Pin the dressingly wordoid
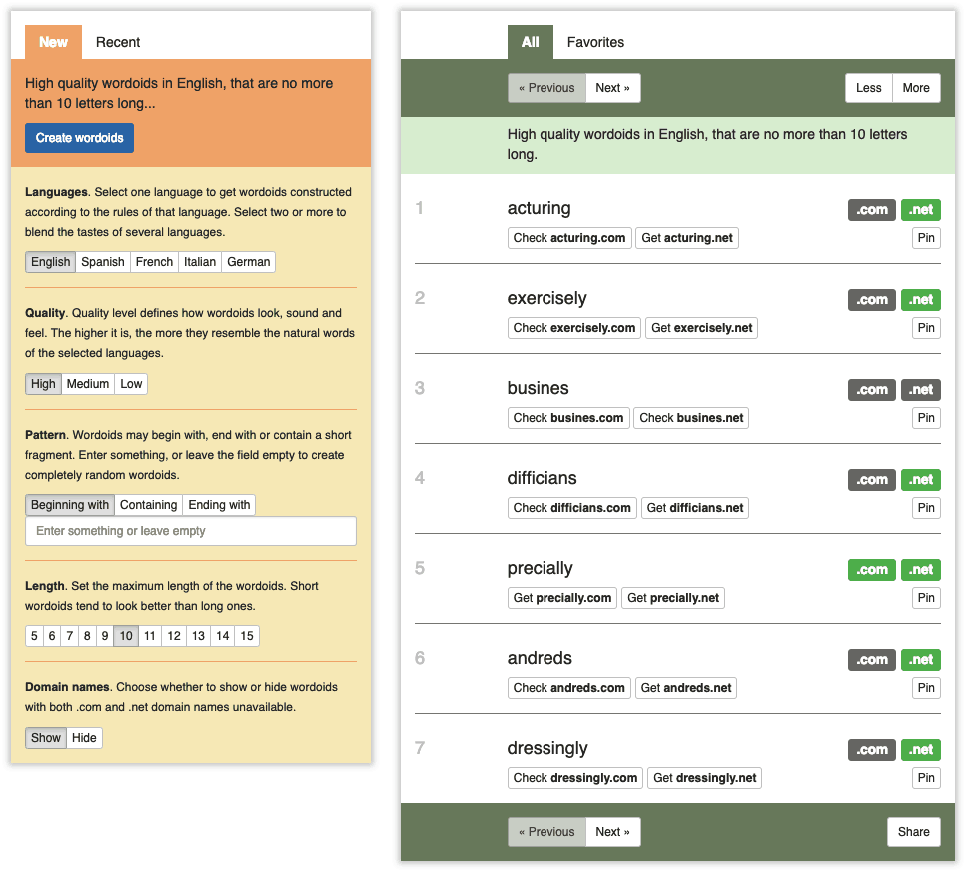Screen dimensions: 966x872 click(926, 778)
